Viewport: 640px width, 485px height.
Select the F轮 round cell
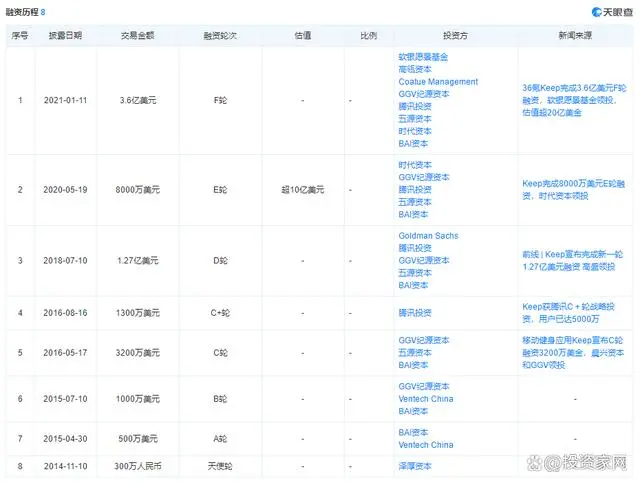click(220, 100)
